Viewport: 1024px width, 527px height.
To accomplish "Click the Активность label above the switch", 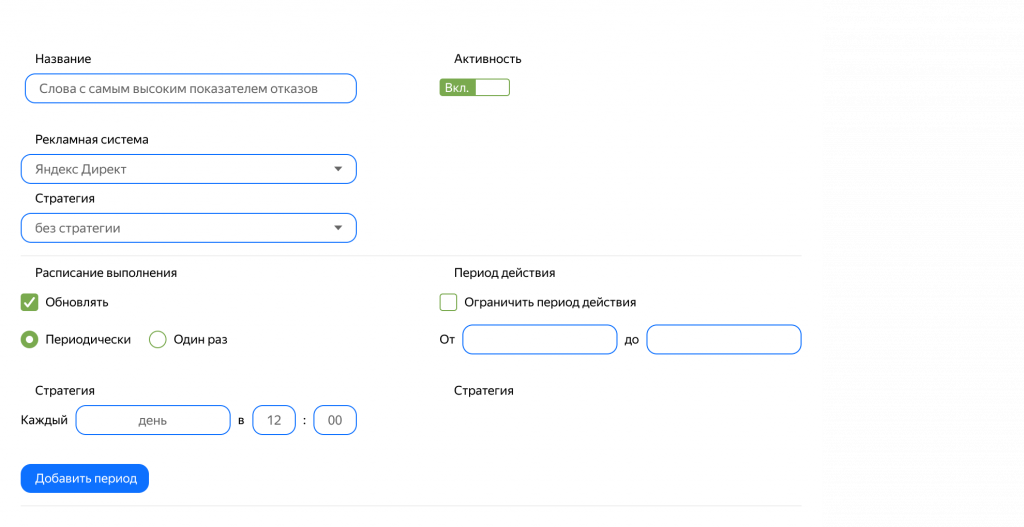I will (487, 59).
